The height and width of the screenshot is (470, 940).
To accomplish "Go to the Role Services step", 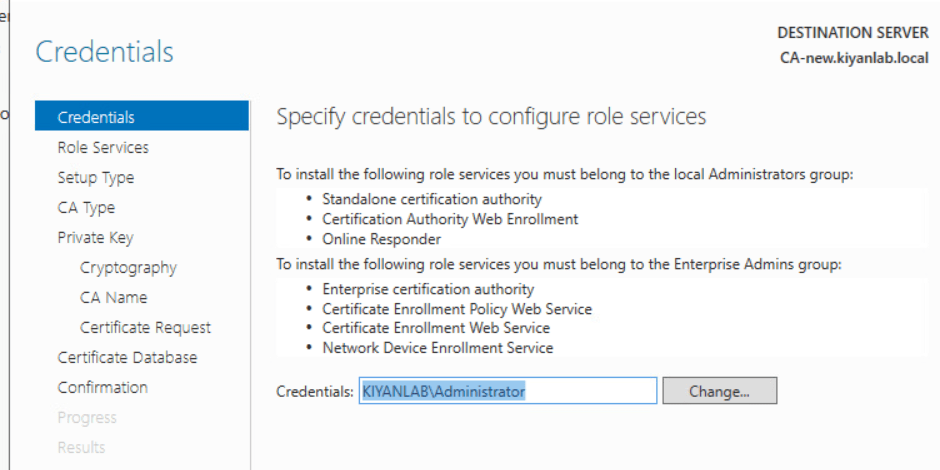I will click(103, 147).
